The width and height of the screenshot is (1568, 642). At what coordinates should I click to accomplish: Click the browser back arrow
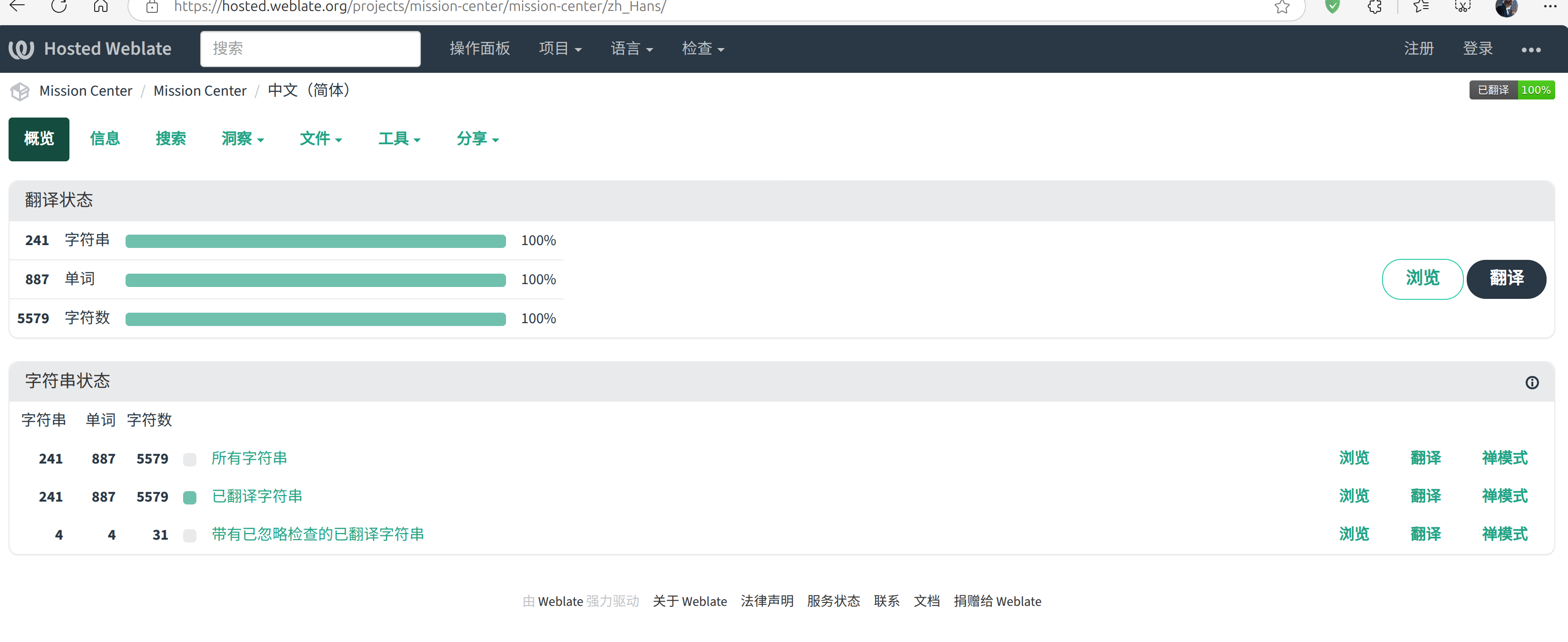click(17, 6)
